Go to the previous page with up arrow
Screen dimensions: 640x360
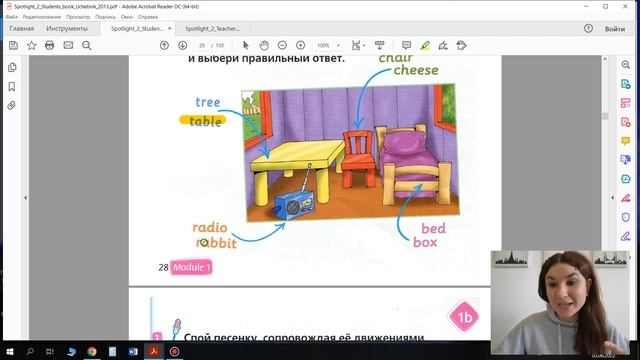click(164, 45)
